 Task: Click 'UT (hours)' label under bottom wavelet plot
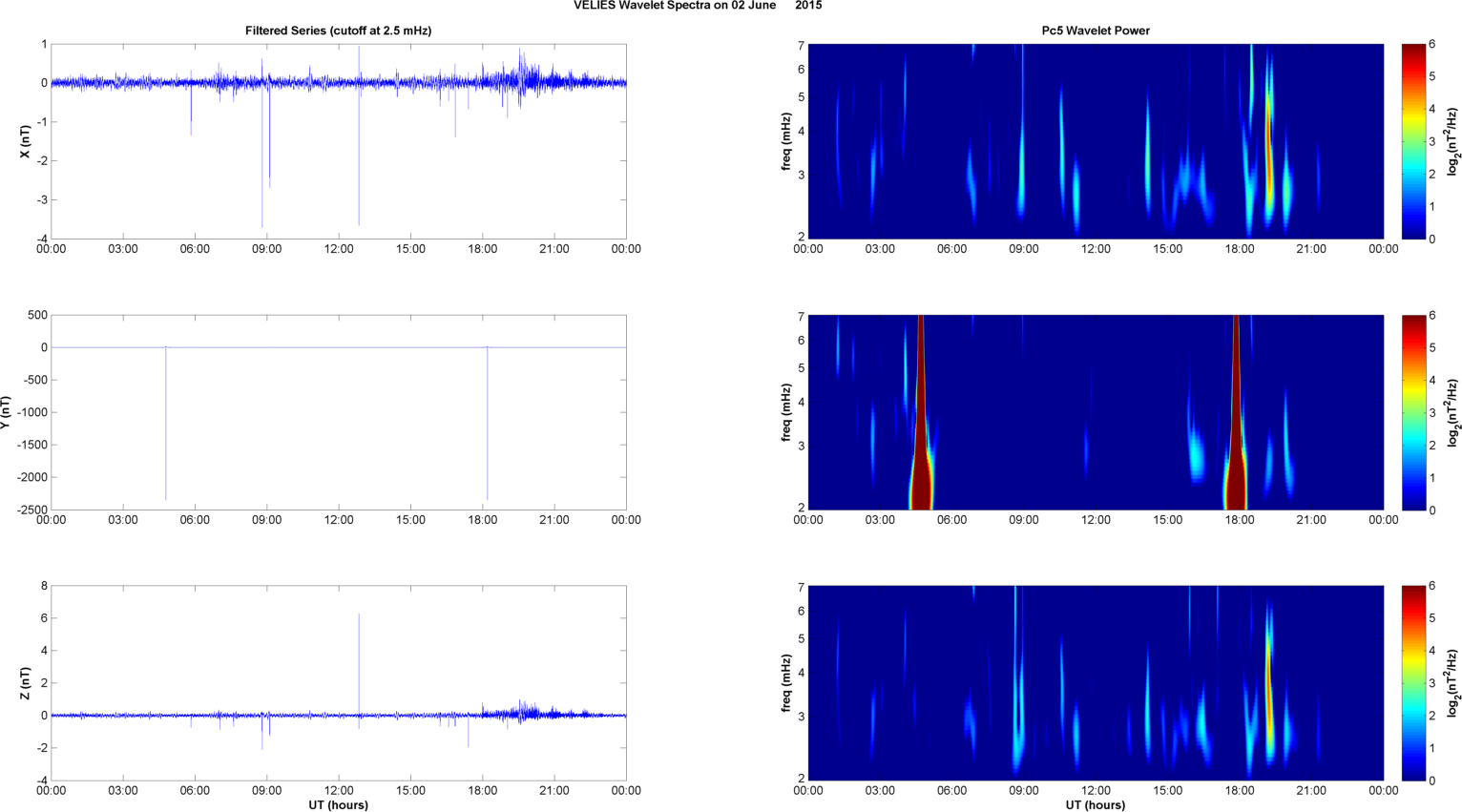1096,804
